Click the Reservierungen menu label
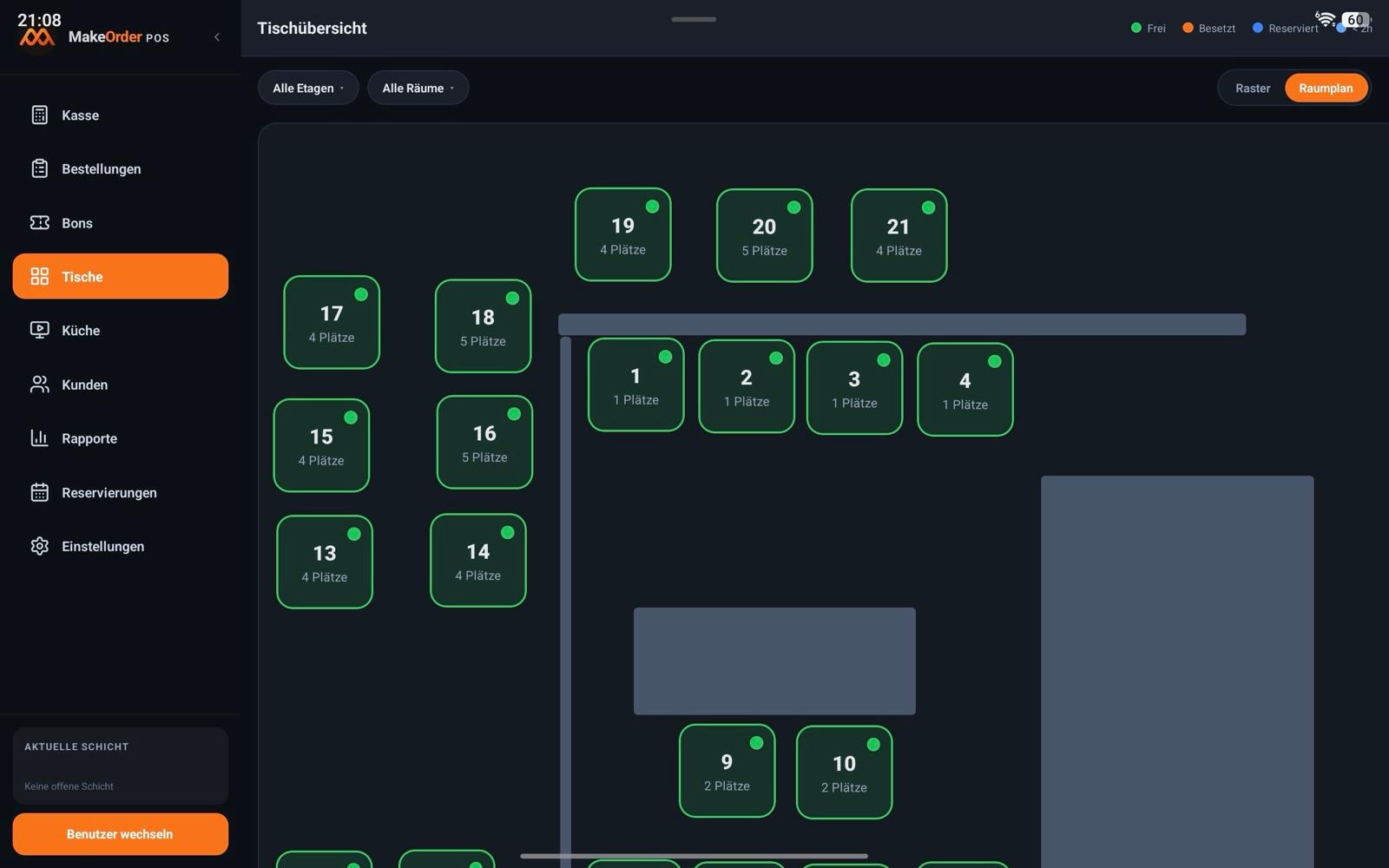The image size is (1389, 868). point(109,492)
